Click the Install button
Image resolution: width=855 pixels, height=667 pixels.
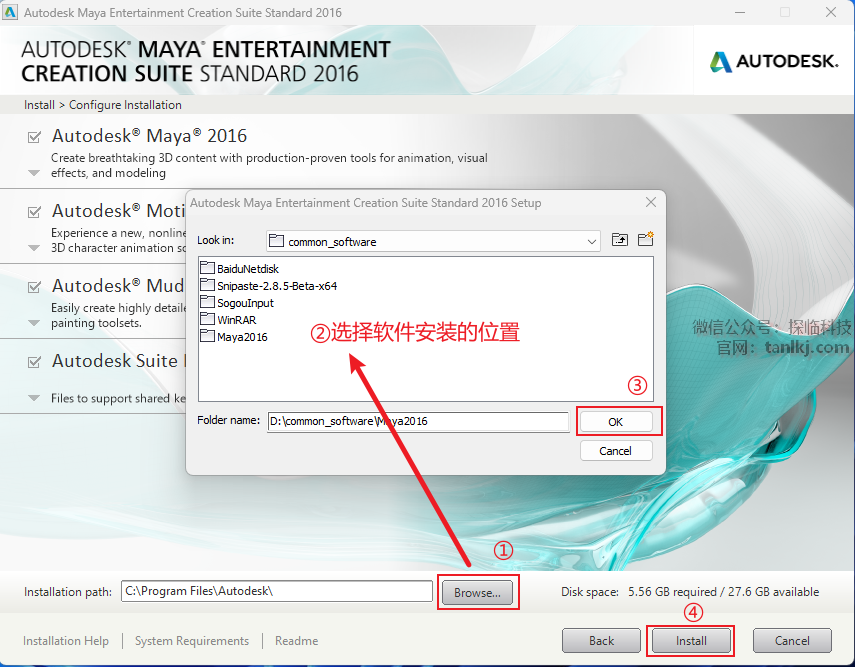691,641
